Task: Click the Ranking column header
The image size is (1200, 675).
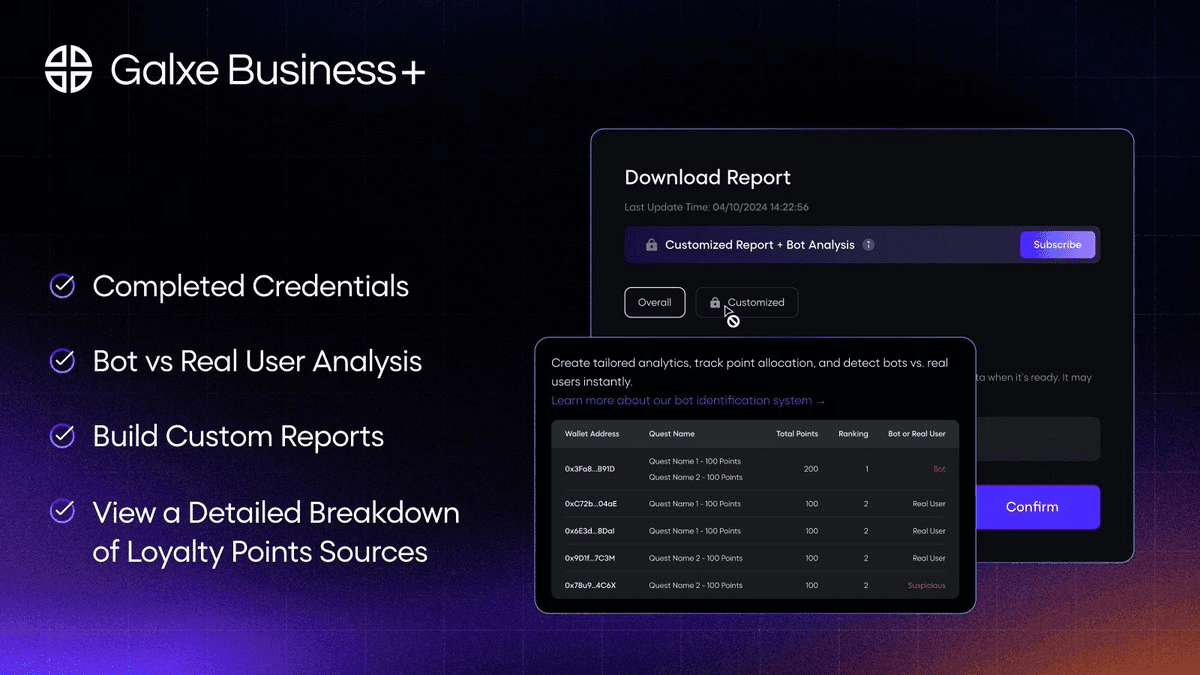Action: tap(851, 434)
